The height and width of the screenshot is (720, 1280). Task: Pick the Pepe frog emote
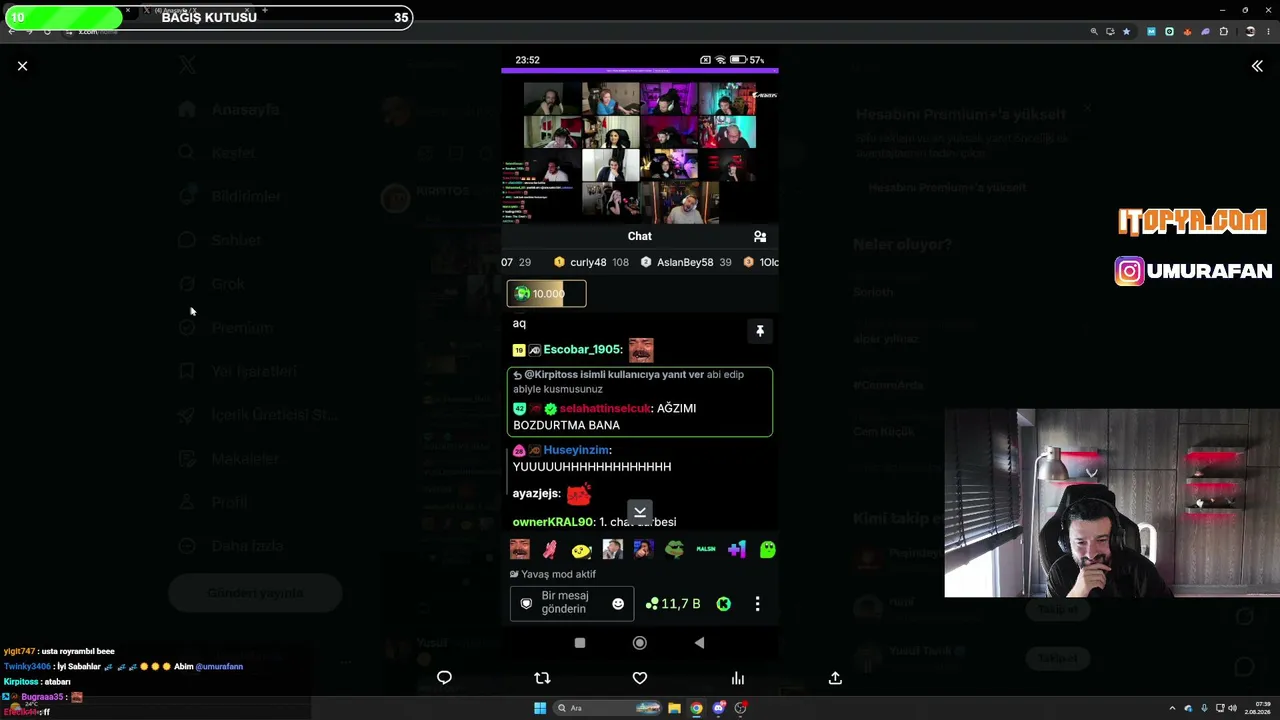[x=675, y=549]
